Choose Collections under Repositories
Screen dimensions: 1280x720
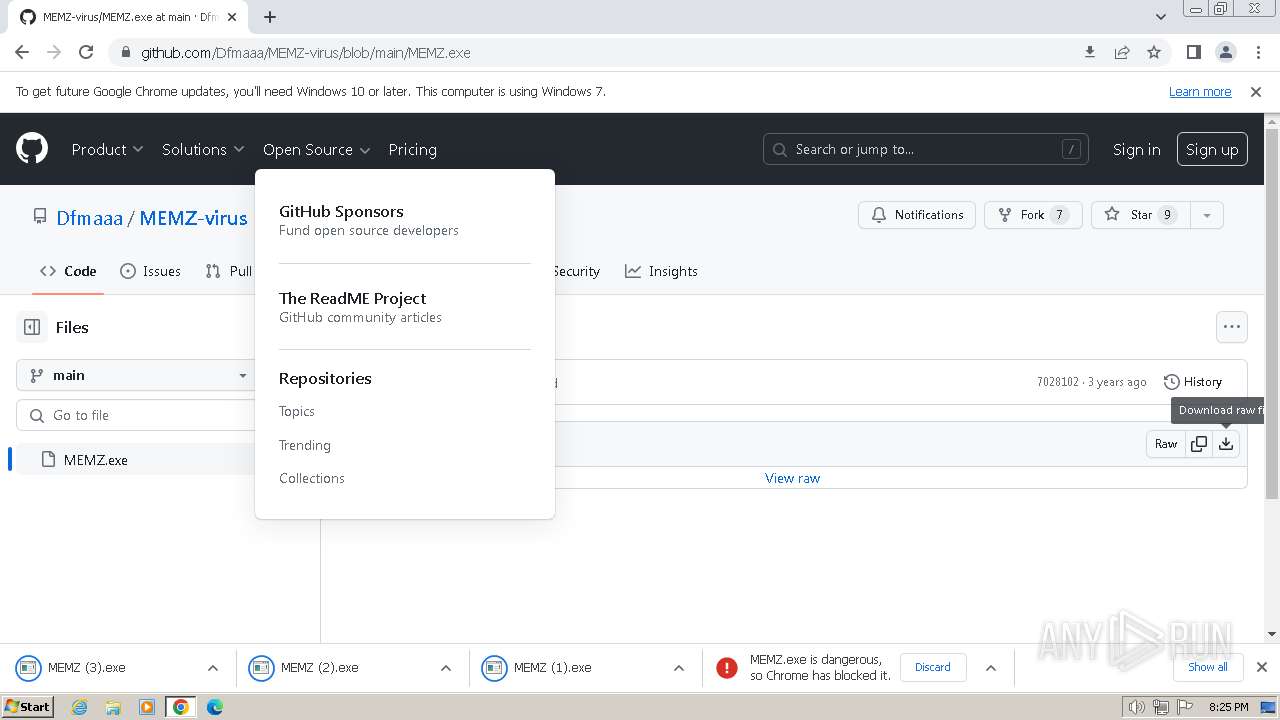(312, 478)
